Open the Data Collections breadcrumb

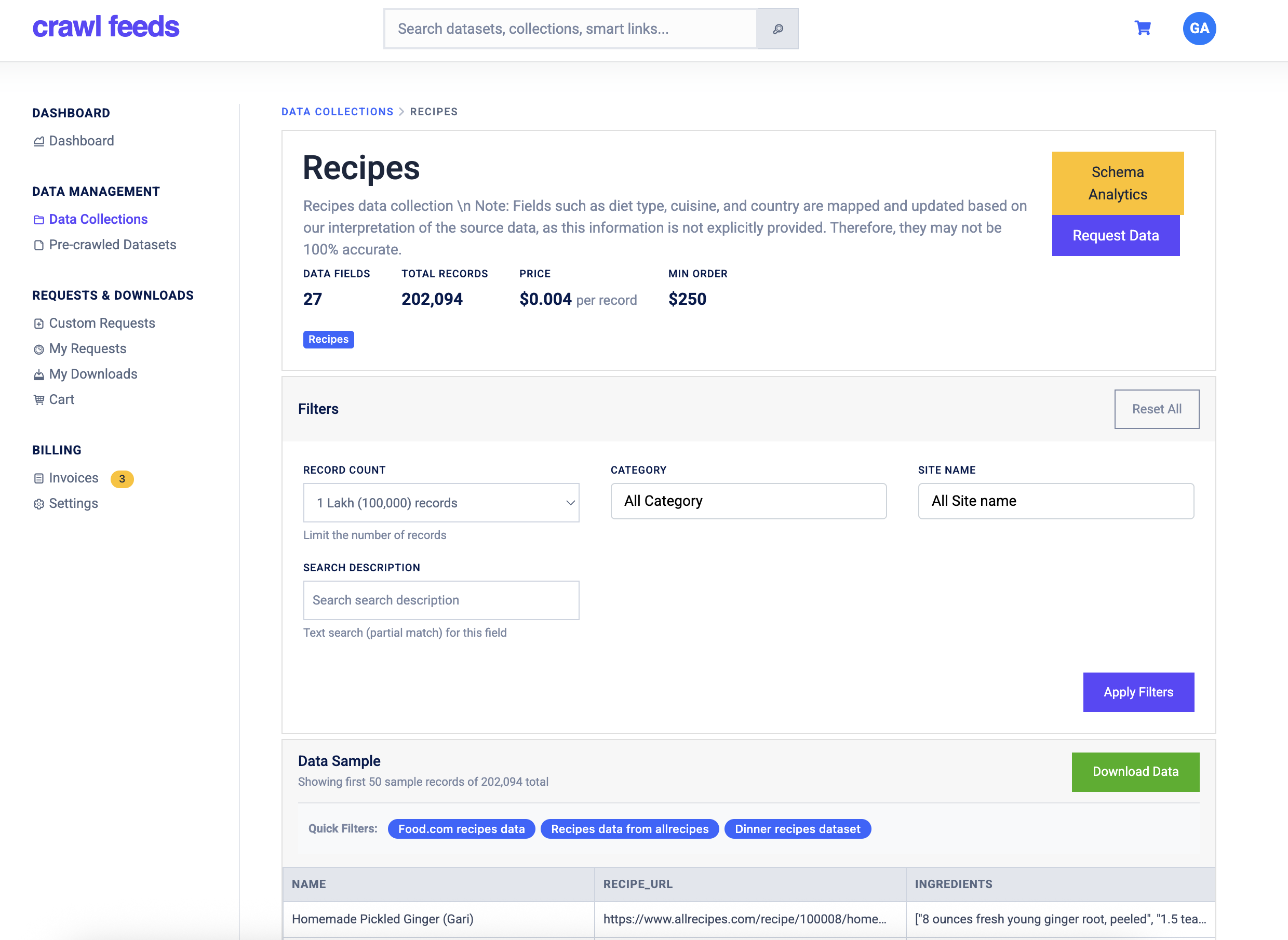pos(338,112)
